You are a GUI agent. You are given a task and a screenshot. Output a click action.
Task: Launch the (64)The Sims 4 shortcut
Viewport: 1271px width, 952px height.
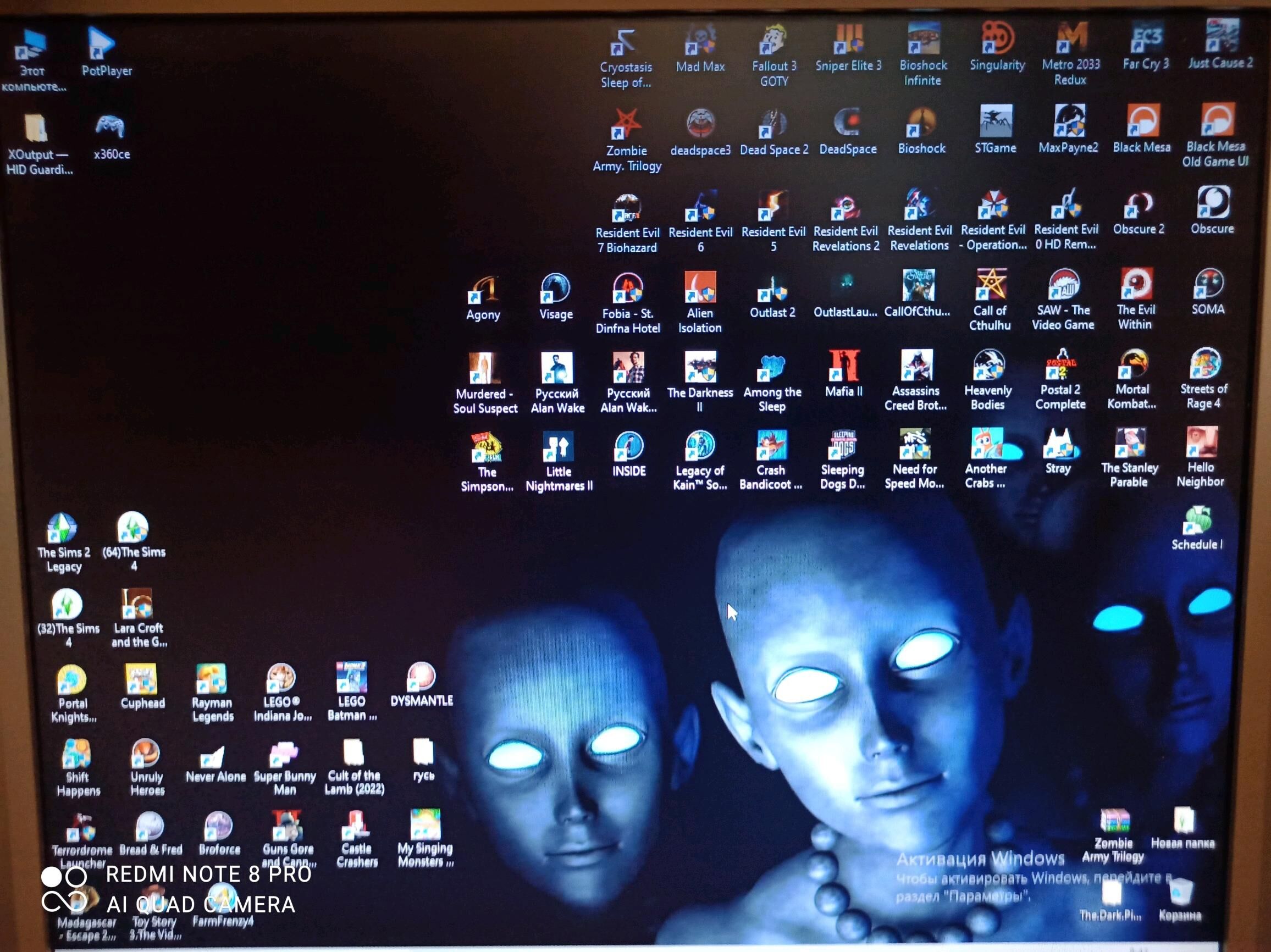[x=133, y=528]
